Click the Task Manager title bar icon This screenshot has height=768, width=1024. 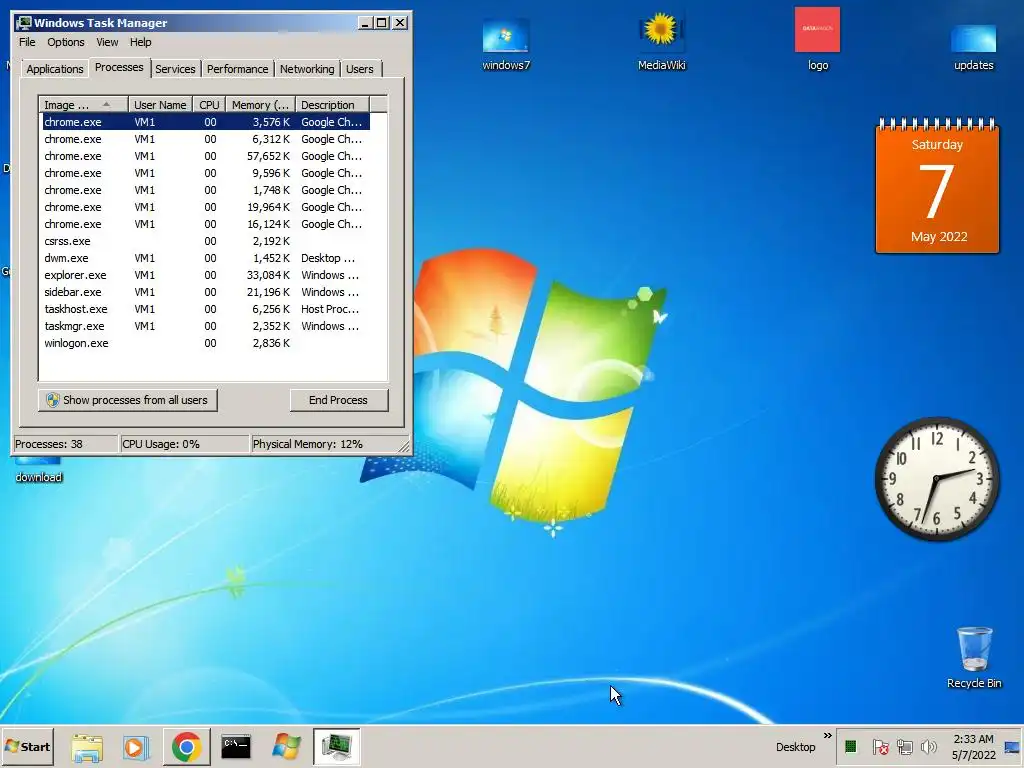click(24, 22)
